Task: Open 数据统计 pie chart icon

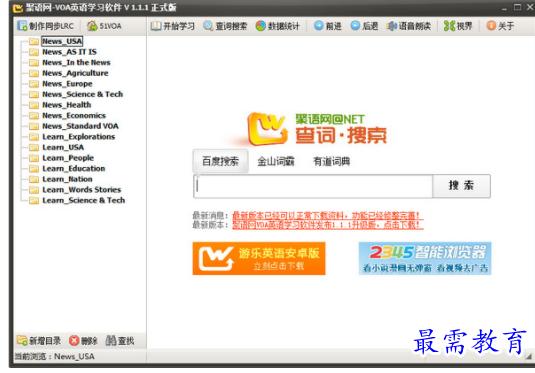Action: tap(261, 26)
